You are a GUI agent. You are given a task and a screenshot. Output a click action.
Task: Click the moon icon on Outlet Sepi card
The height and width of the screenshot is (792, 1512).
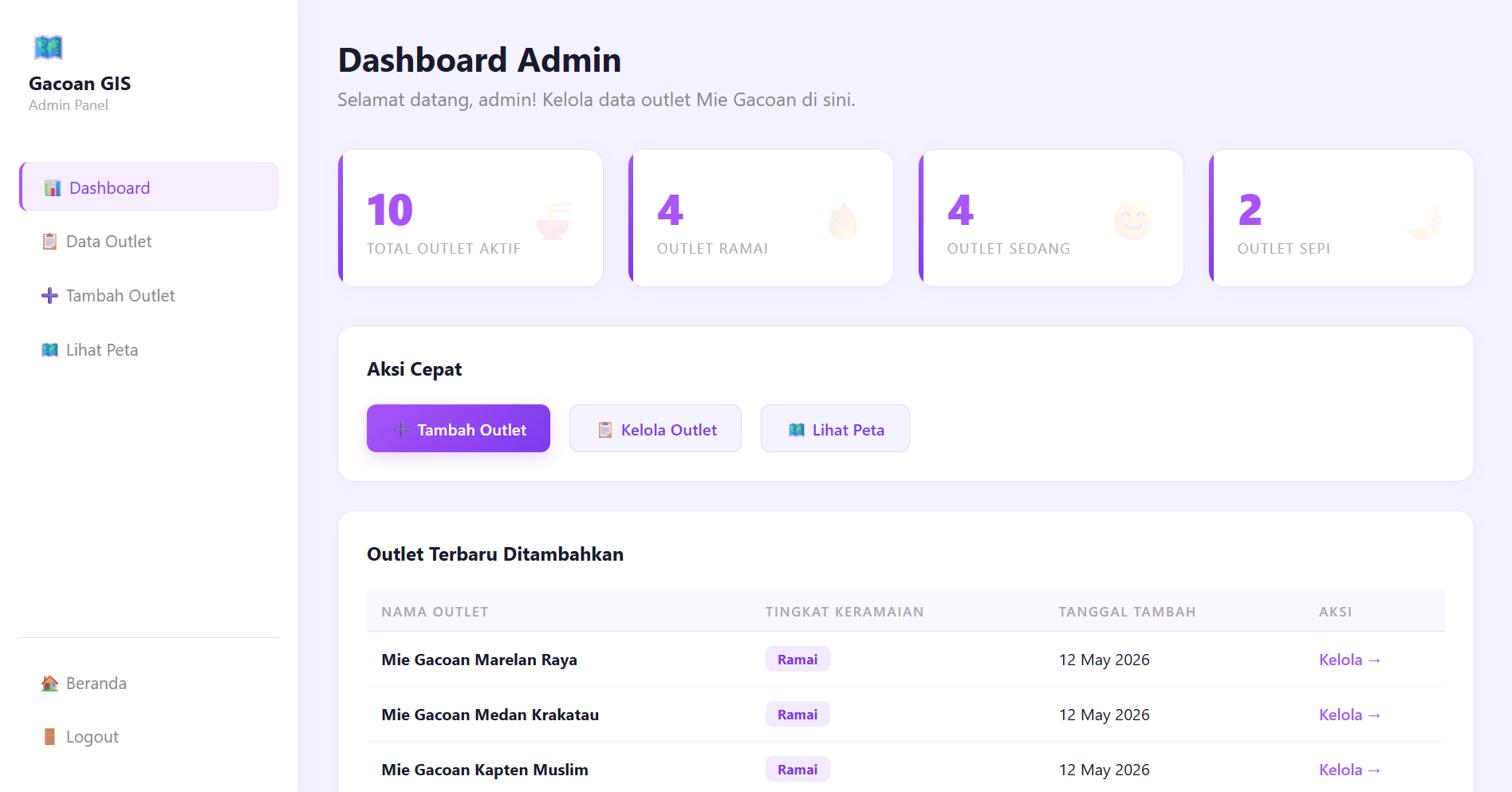1423,221
